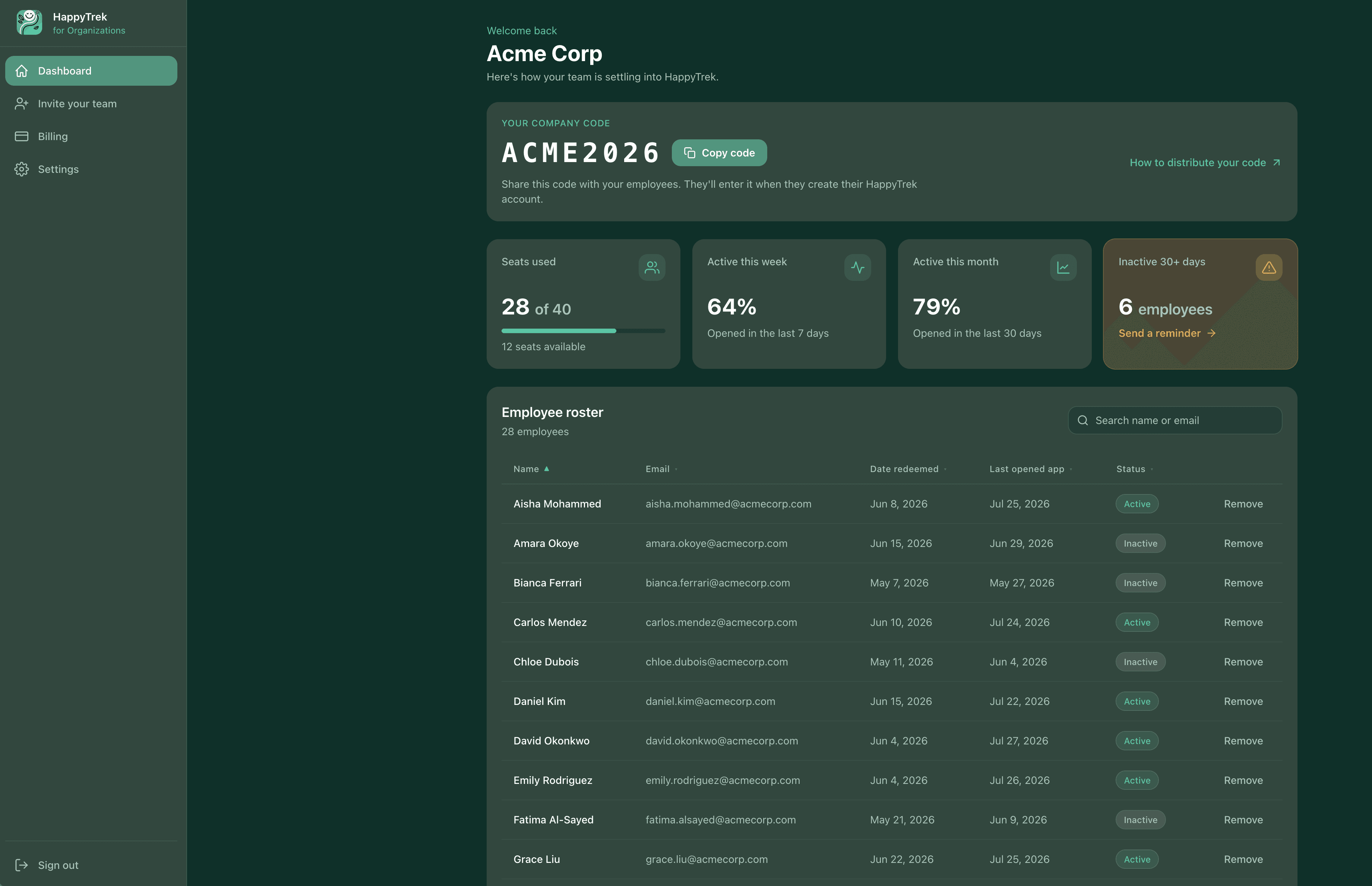Click the Billing card icon
The width and height of the screenshot is (1372, 886).
tap(22, 136)
